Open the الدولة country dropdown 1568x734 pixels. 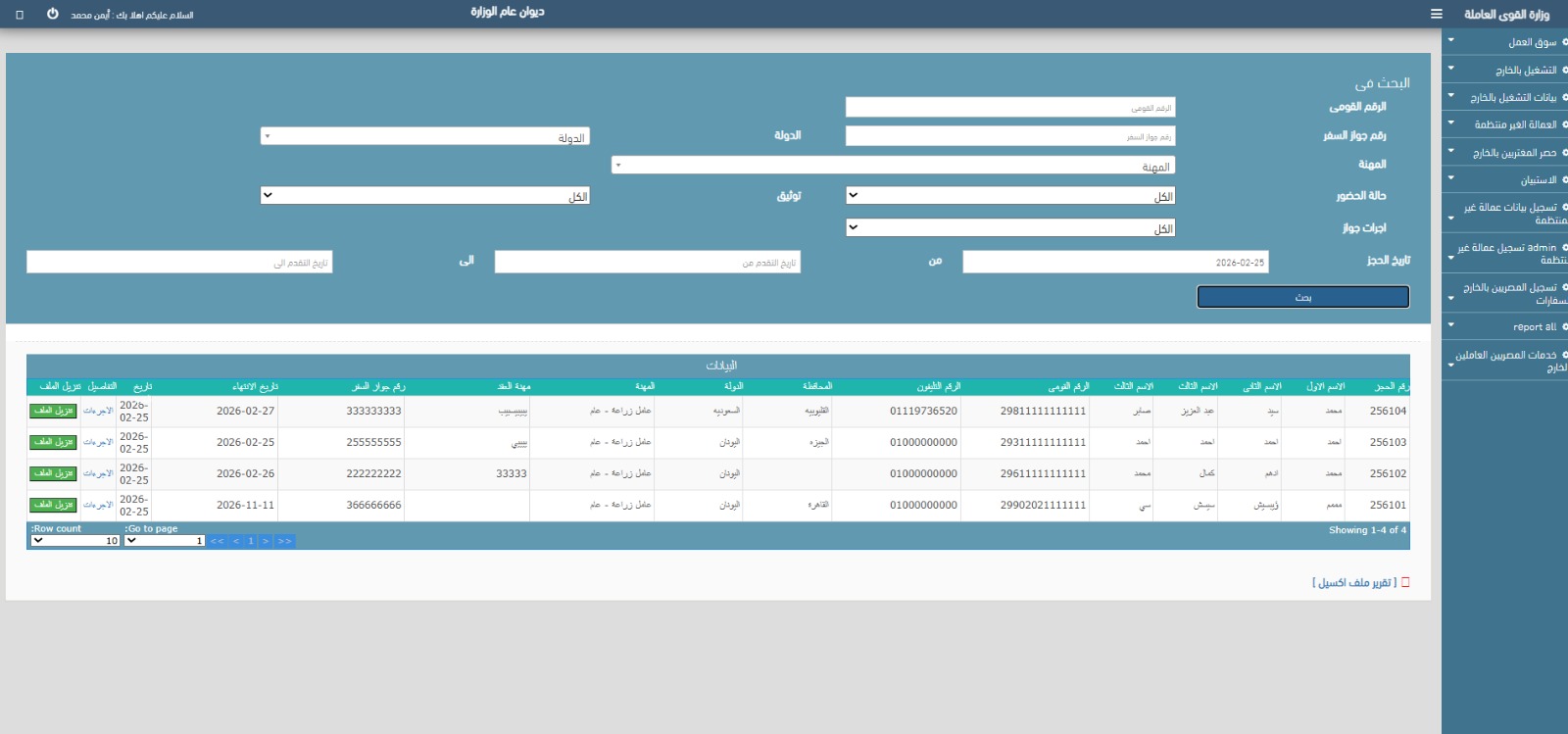tap(424, 137)
